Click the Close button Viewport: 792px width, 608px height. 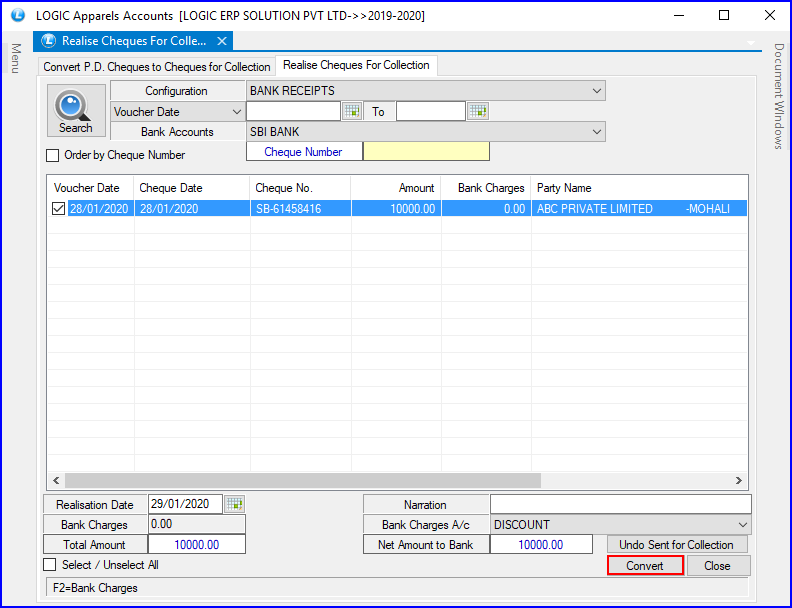(x=718, y=566)
